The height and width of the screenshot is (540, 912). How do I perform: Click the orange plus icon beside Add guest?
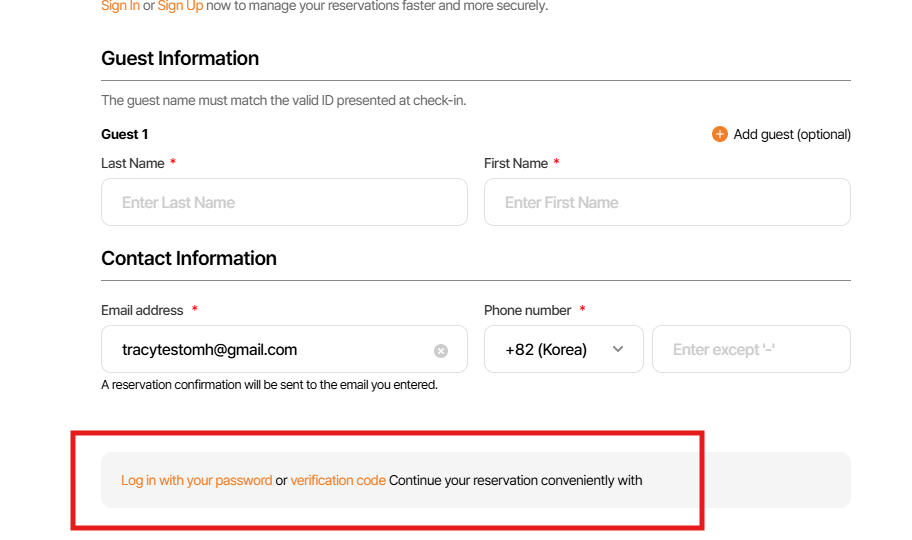coord(719,134)
